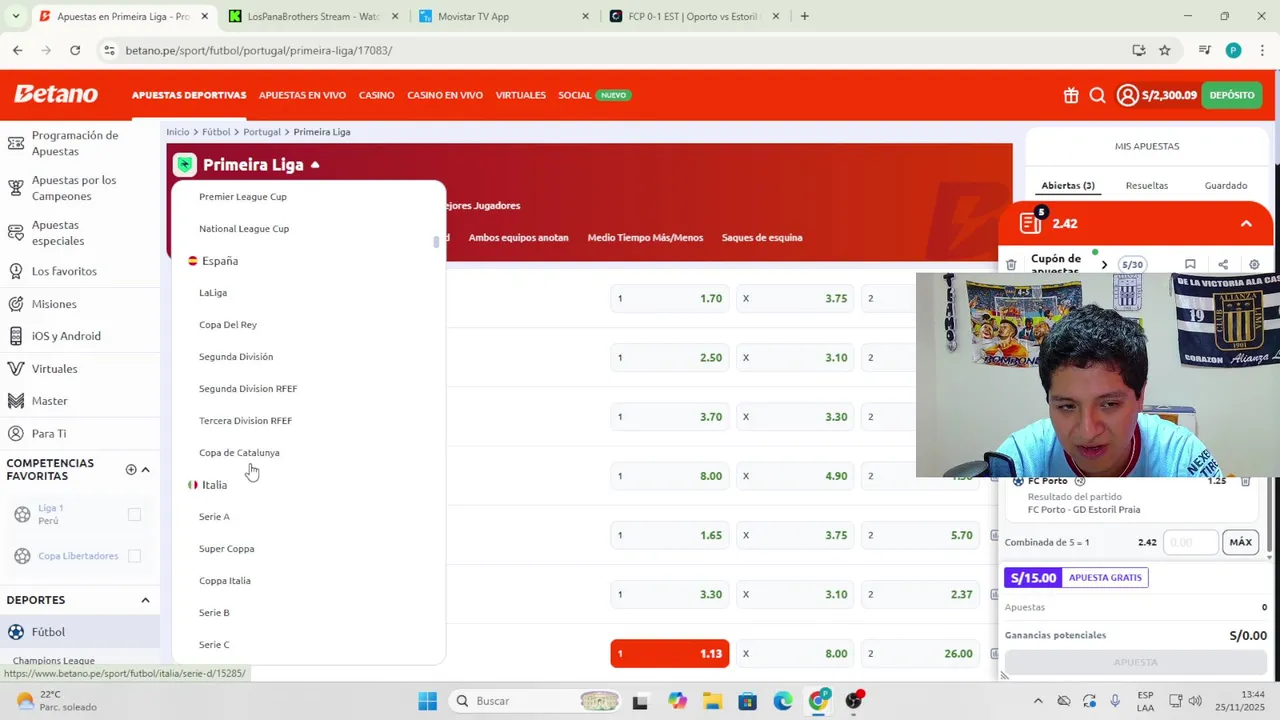Viewport: 1280px width, 720px height.
Task: Select Medio Tiempo Más/Menos market tab
Action: pos(645,238)
